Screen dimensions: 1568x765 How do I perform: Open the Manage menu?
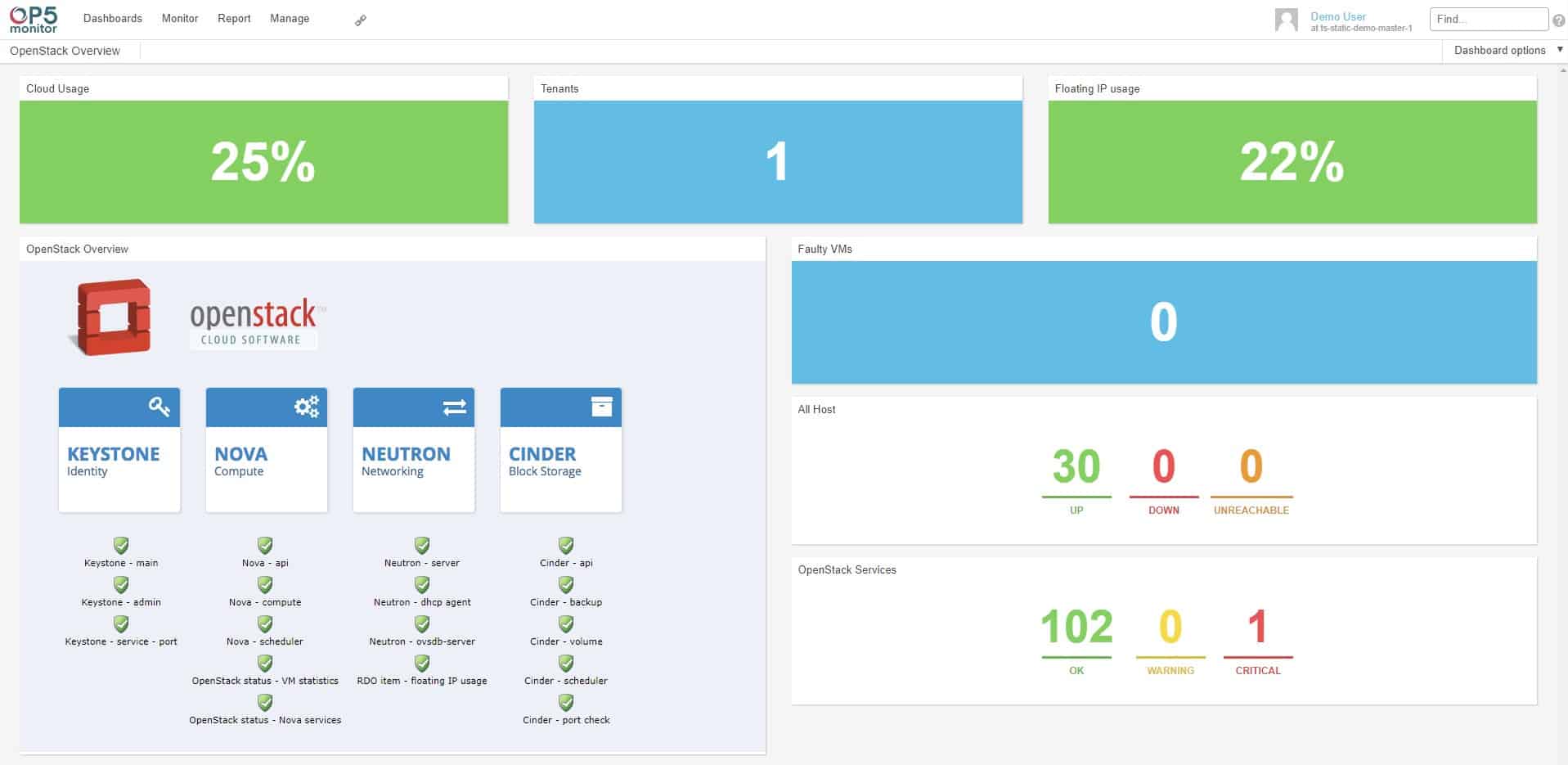click(290, 18)
